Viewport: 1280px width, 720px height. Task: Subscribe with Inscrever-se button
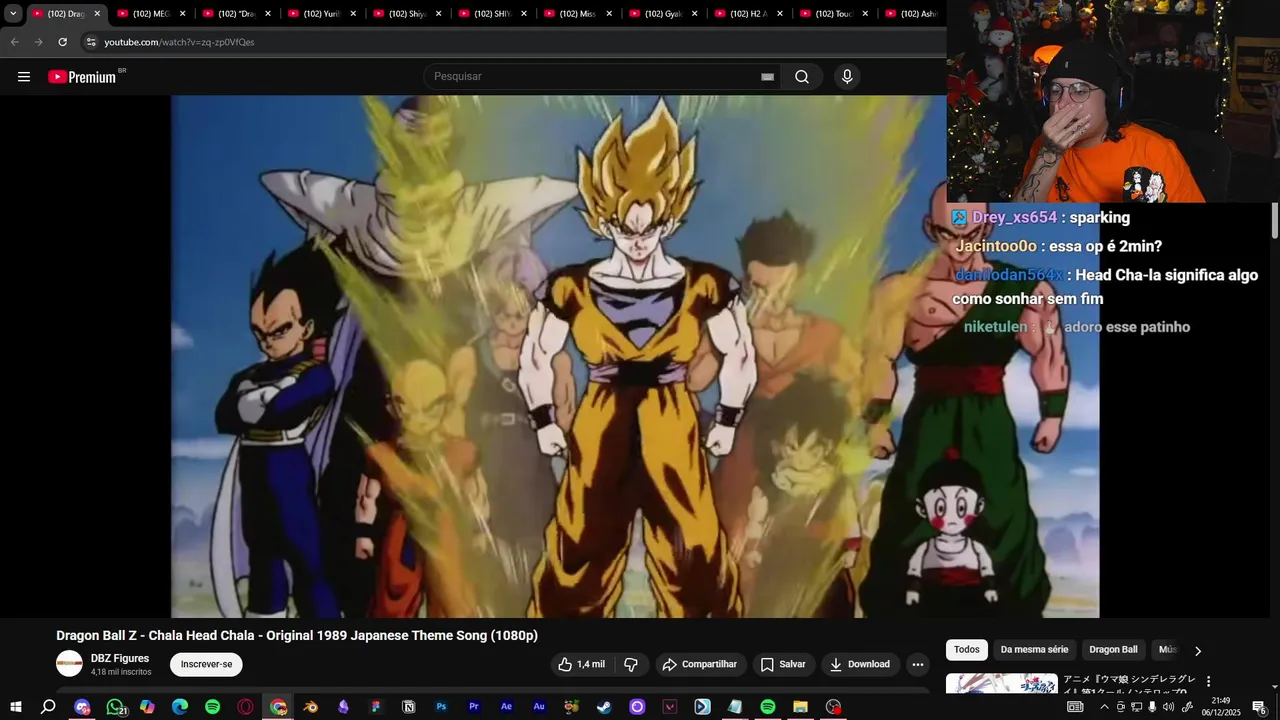[x=206, y=664]
